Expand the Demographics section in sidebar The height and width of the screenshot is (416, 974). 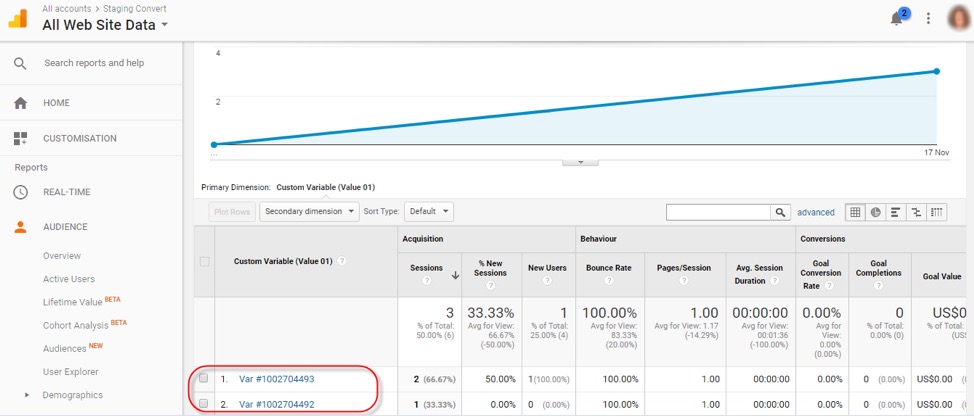[27, 395]
